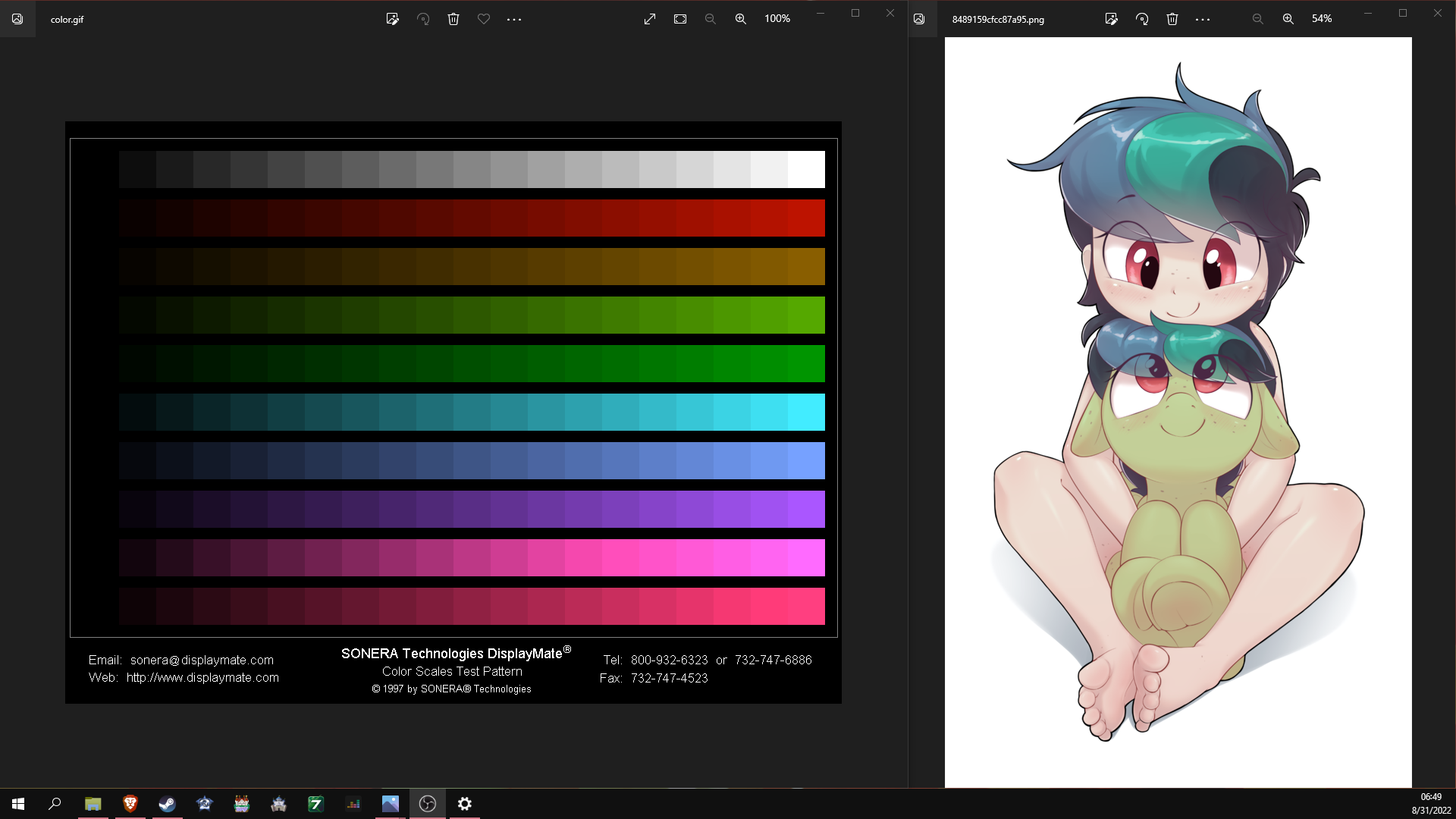Click the color.gif file name title
Viewport: 1456px width, 819px height.
[67, 20]
